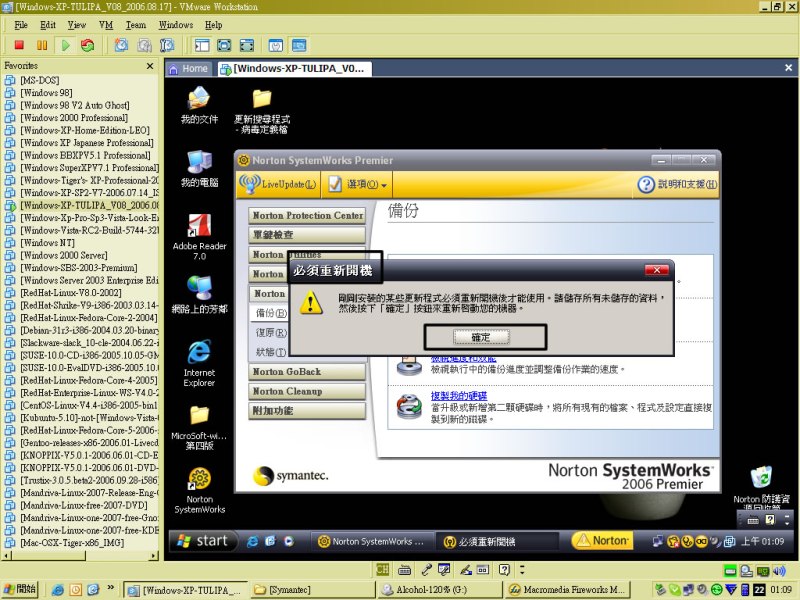Select [Windows NT] in Favorites
Screen dimensions: 800x600
47,243
